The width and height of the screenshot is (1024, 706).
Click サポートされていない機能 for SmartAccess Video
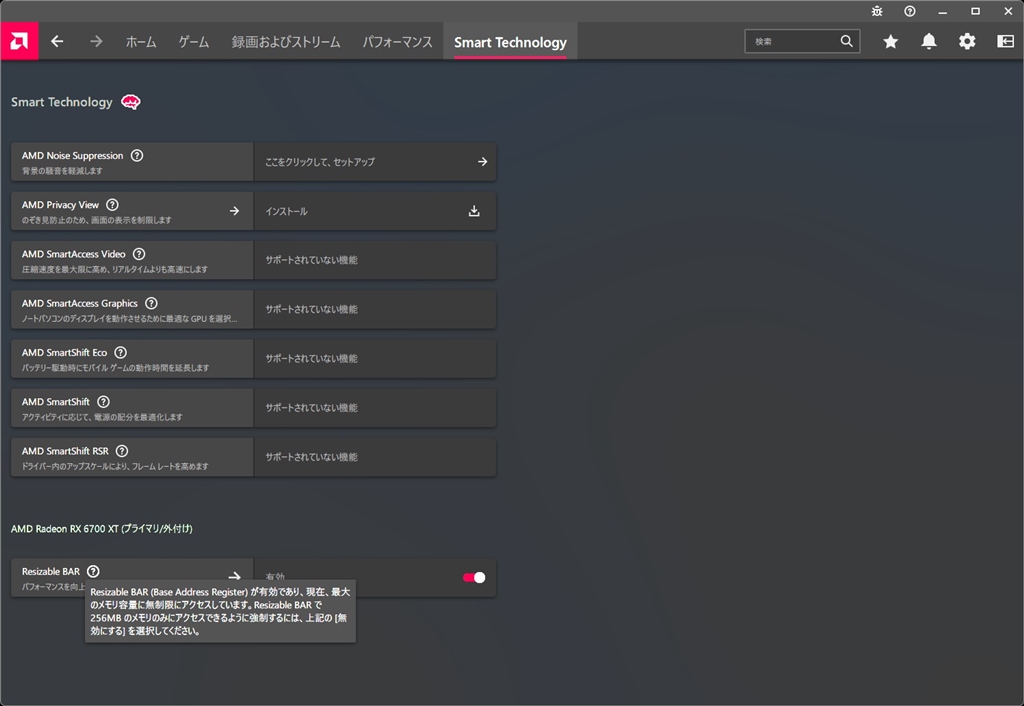(312, 260)
